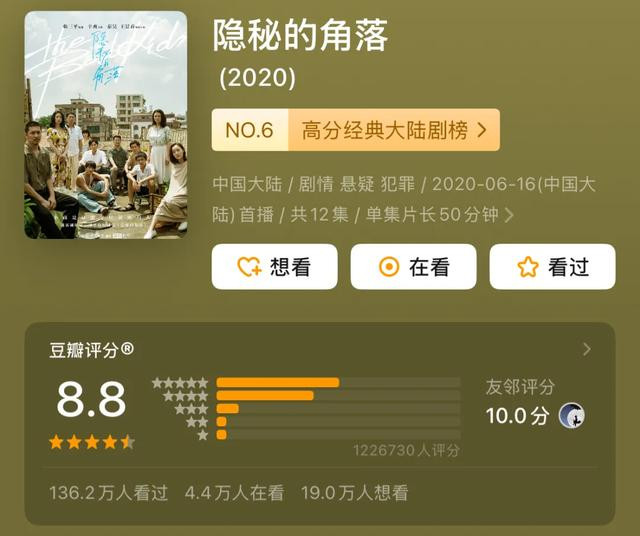Viewport: 640px width, 536px height.
Task: Click the star icon on 看过
Action: click(528, 267)
